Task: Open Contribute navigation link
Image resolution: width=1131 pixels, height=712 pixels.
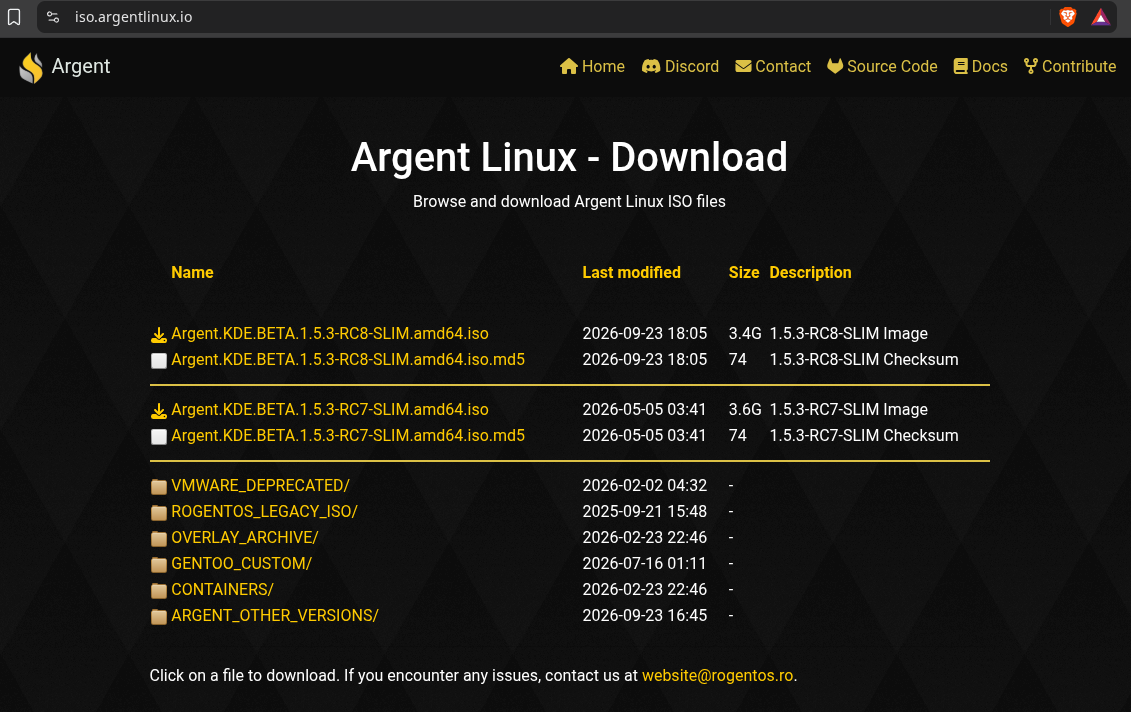Action: click(1070, 66)
